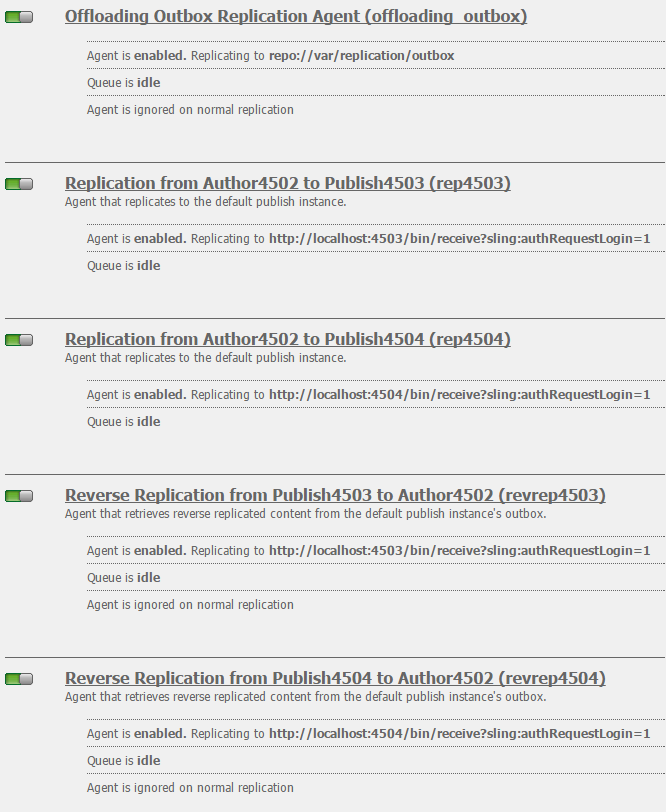Select revrep4503 localhost:4503 receive URL text
The width and height of the screenshot is (666, 812).
[459, 550]
